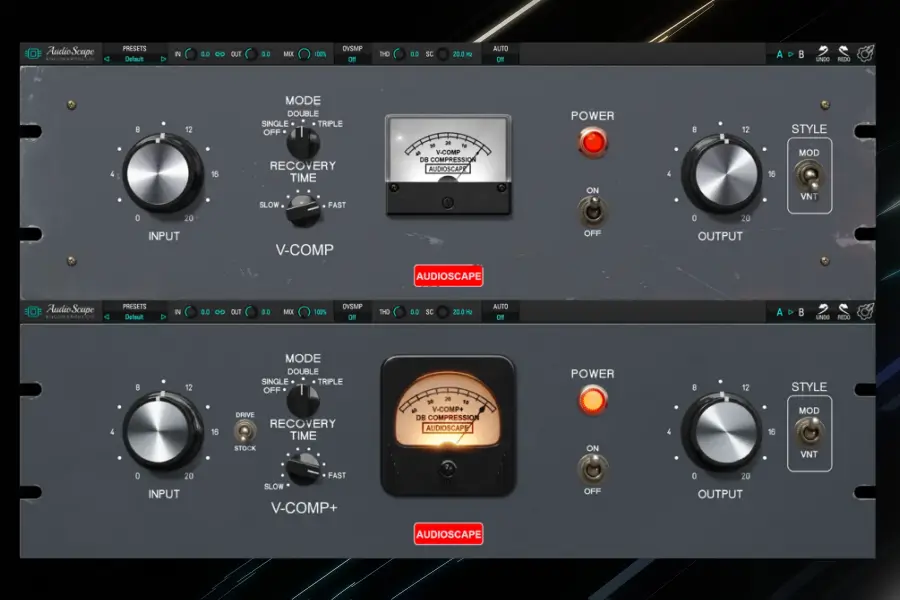Click the MIX knob on V-COMP toolbar
Image resolution: width=900 pixels, height=600 pixels.
[x=304, y=54]
